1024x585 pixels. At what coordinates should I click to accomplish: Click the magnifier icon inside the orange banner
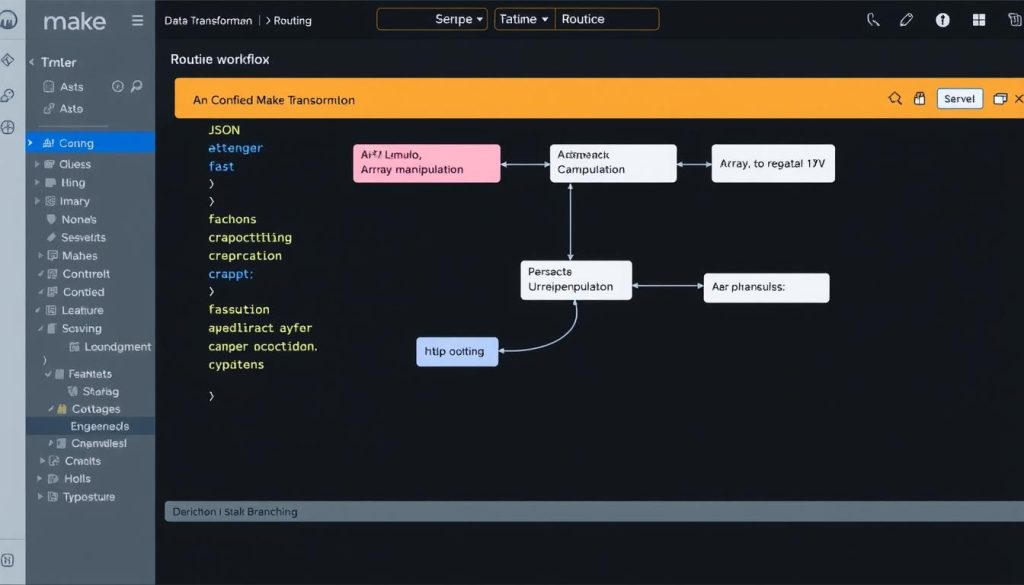click(x=897, y=98)
